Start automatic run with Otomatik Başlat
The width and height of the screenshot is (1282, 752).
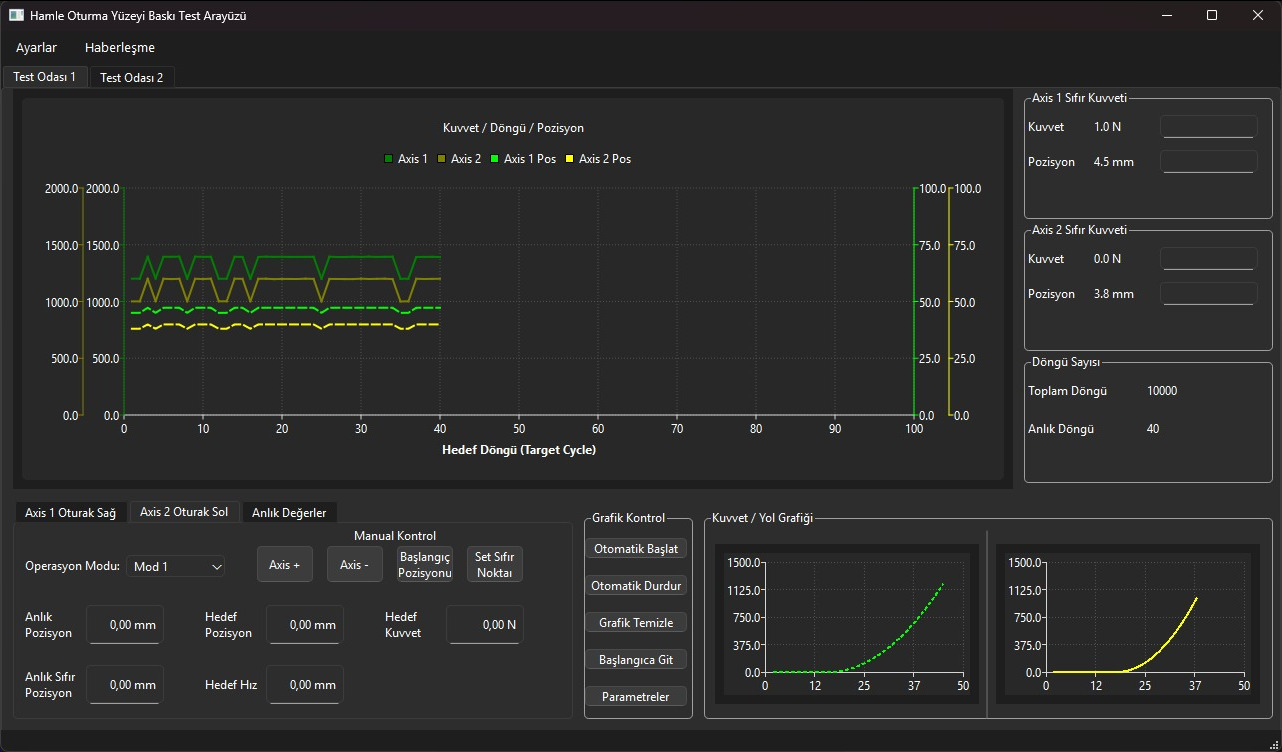(x=637, y=548)
